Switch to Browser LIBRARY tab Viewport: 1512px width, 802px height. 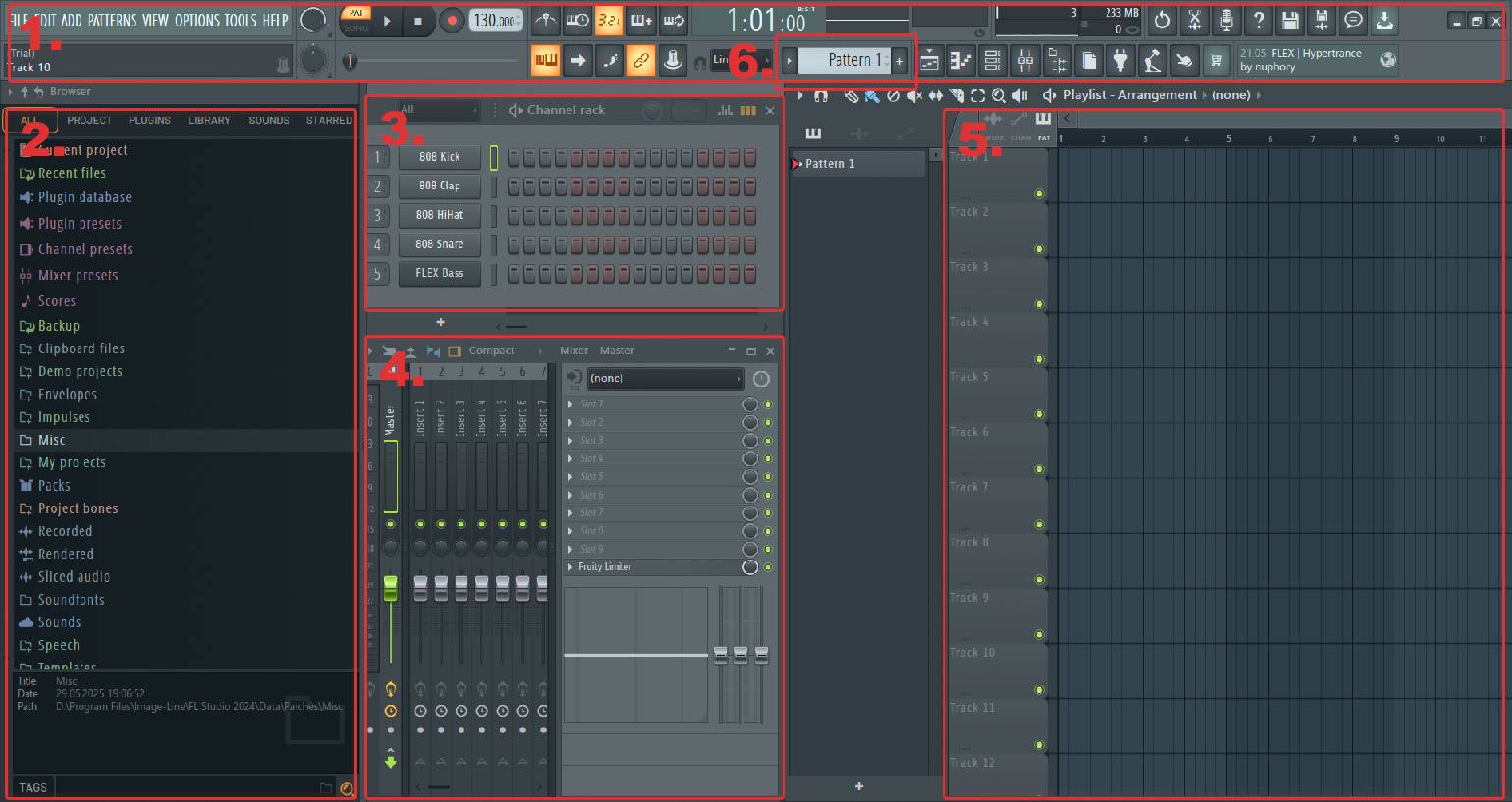point(209,120)
